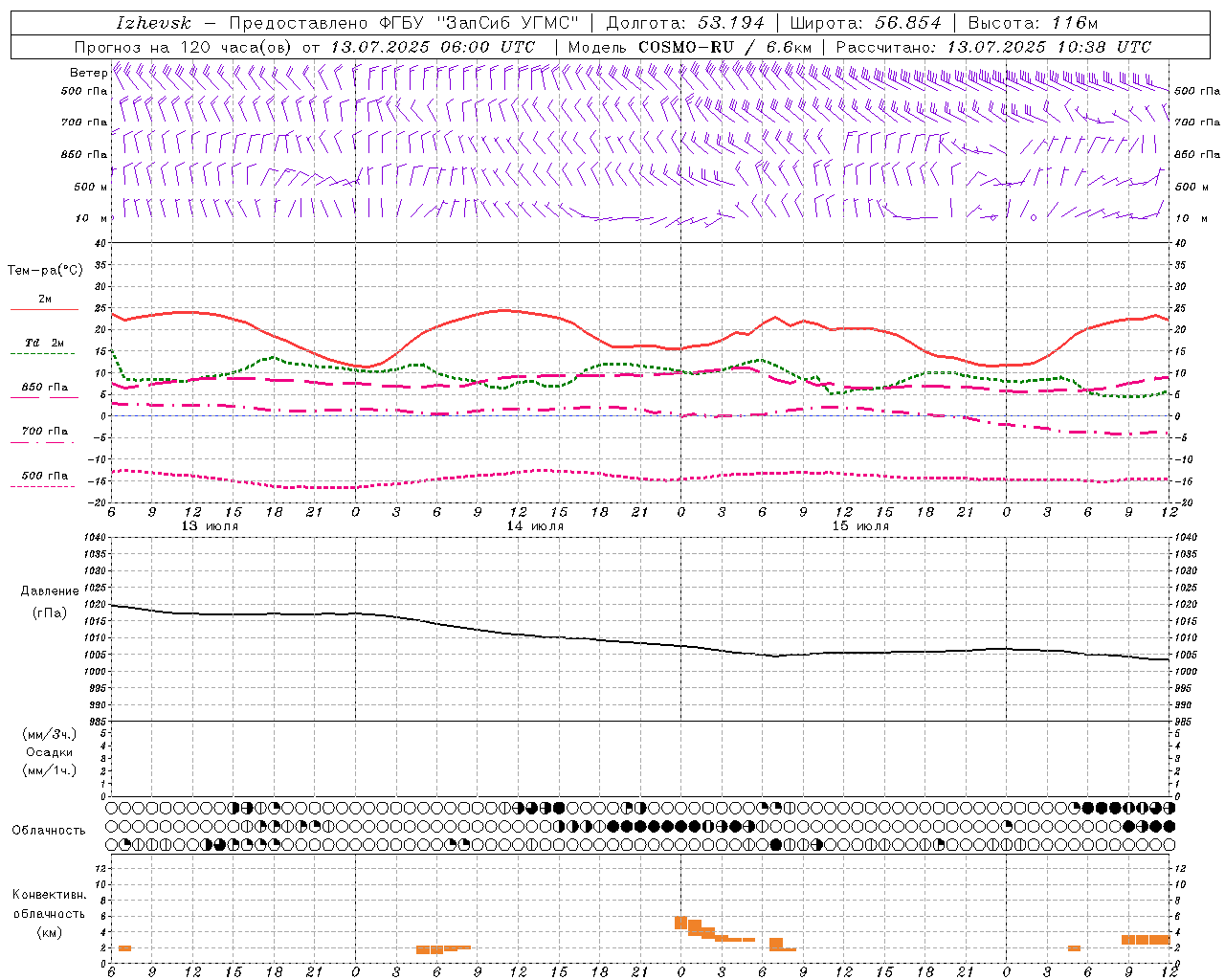1225x980 pixels.
Task: Click the '(км)' unit under convective cloudiness
Action: click(49, 932)
